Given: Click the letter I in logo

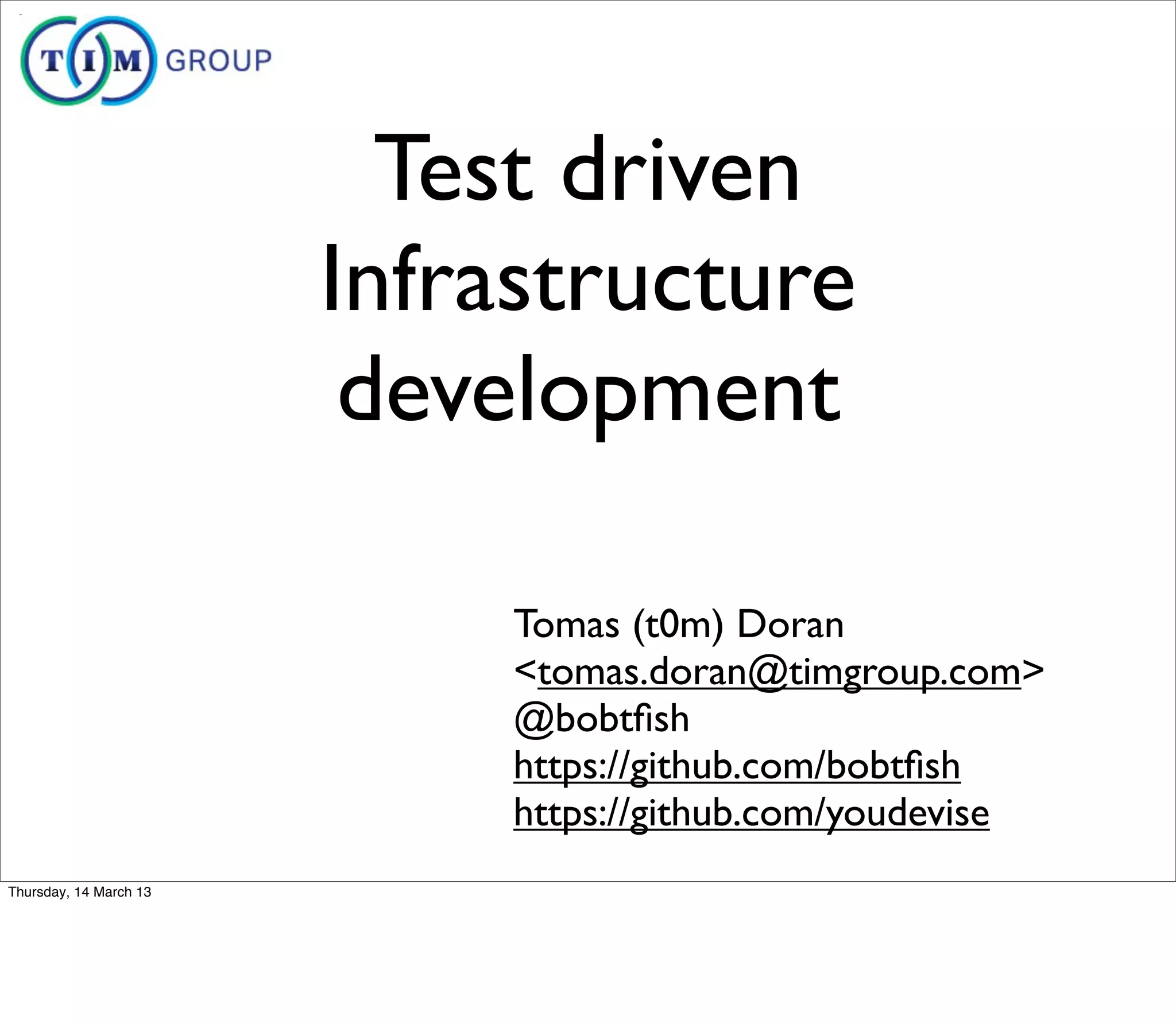Looking at the screenshot, I should (x=89, y=61).
